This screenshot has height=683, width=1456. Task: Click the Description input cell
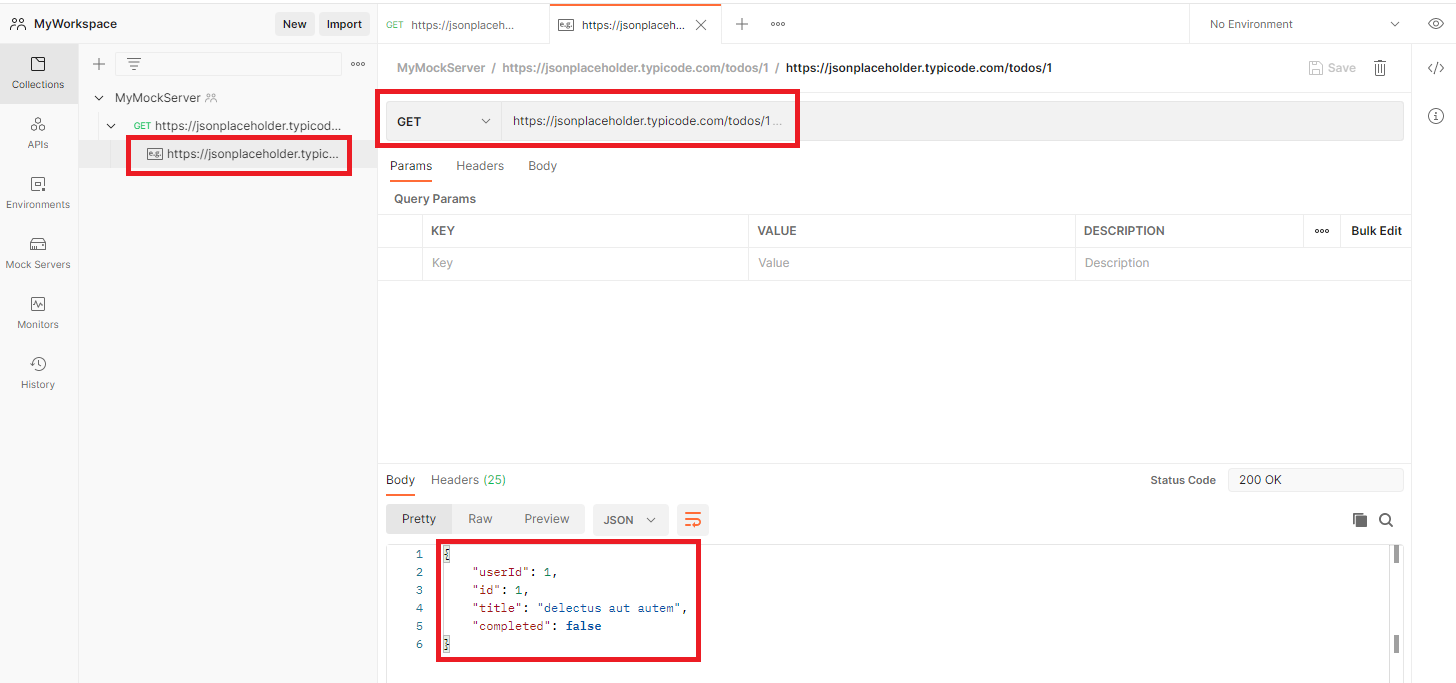(x=1243, y=263)
